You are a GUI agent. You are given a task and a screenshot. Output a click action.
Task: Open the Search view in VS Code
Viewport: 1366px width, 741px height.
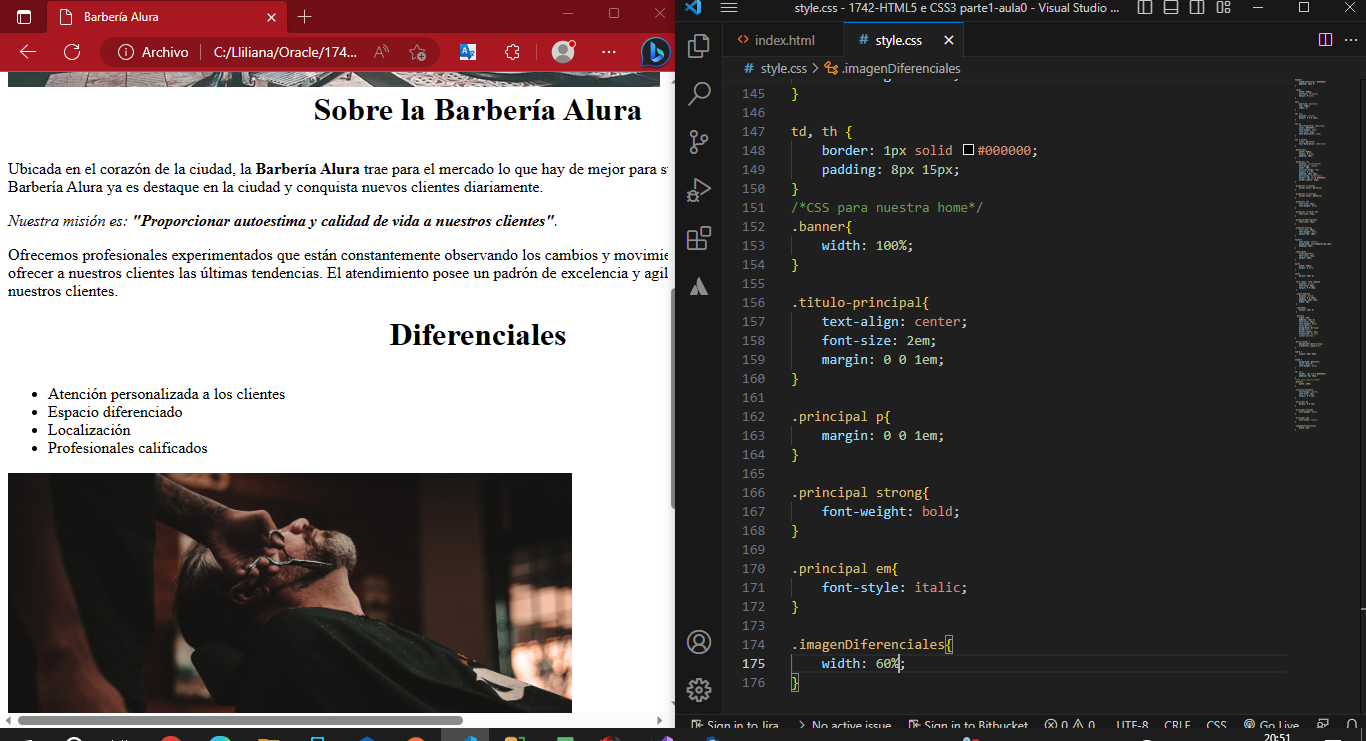[699, 94]
